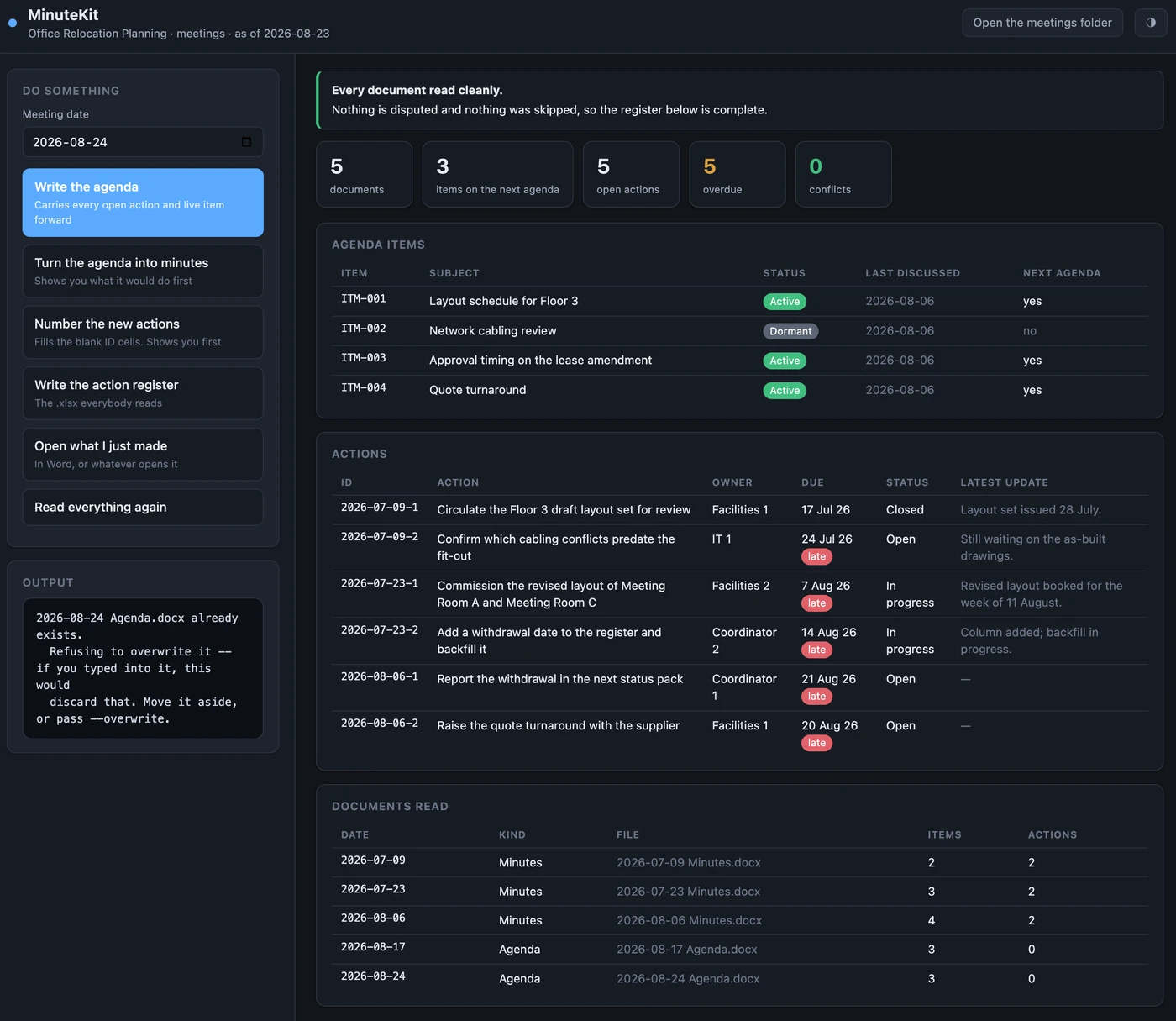This screenshot has width=1176, height=1021.
Task: Select Turn the agenda into minutes
Action: (143, 271)
